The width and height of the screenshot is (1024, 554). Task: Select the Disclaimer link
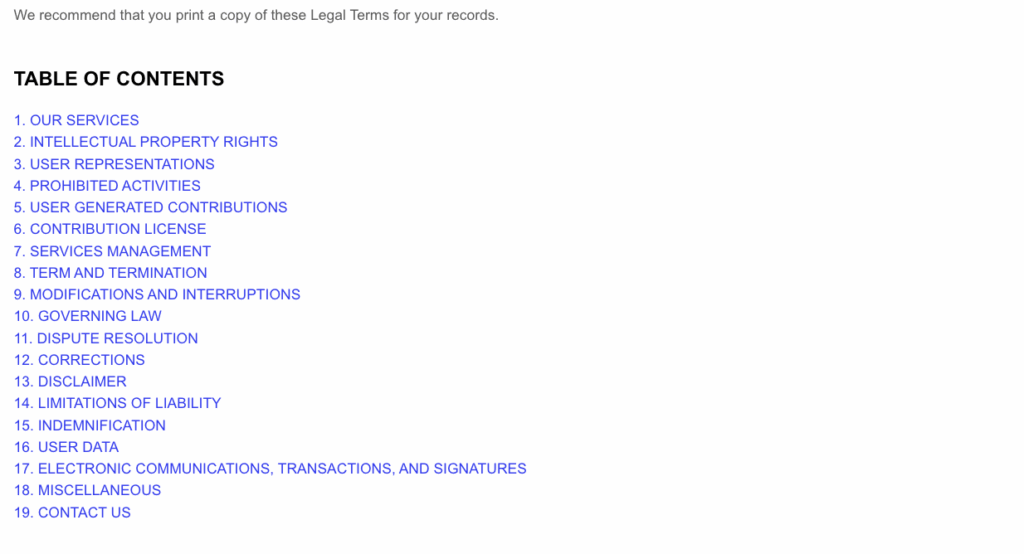click(x=71, y=382)
